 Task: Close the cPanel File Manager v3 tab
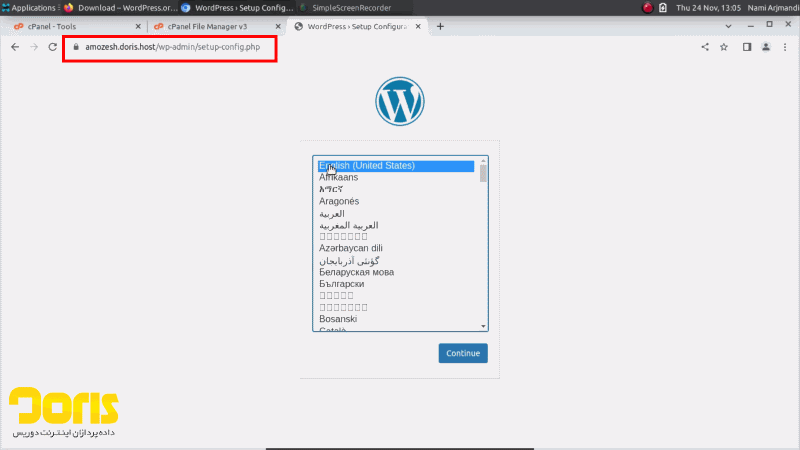pyautogui.click(x=278, y=27)
